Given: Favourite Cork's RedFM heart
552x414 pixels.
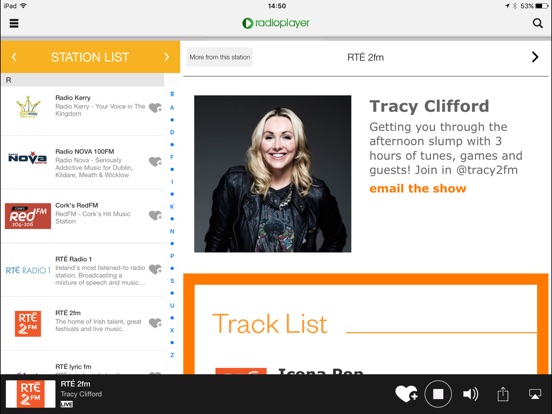Looking at the screenshot, I should [155, 215].
